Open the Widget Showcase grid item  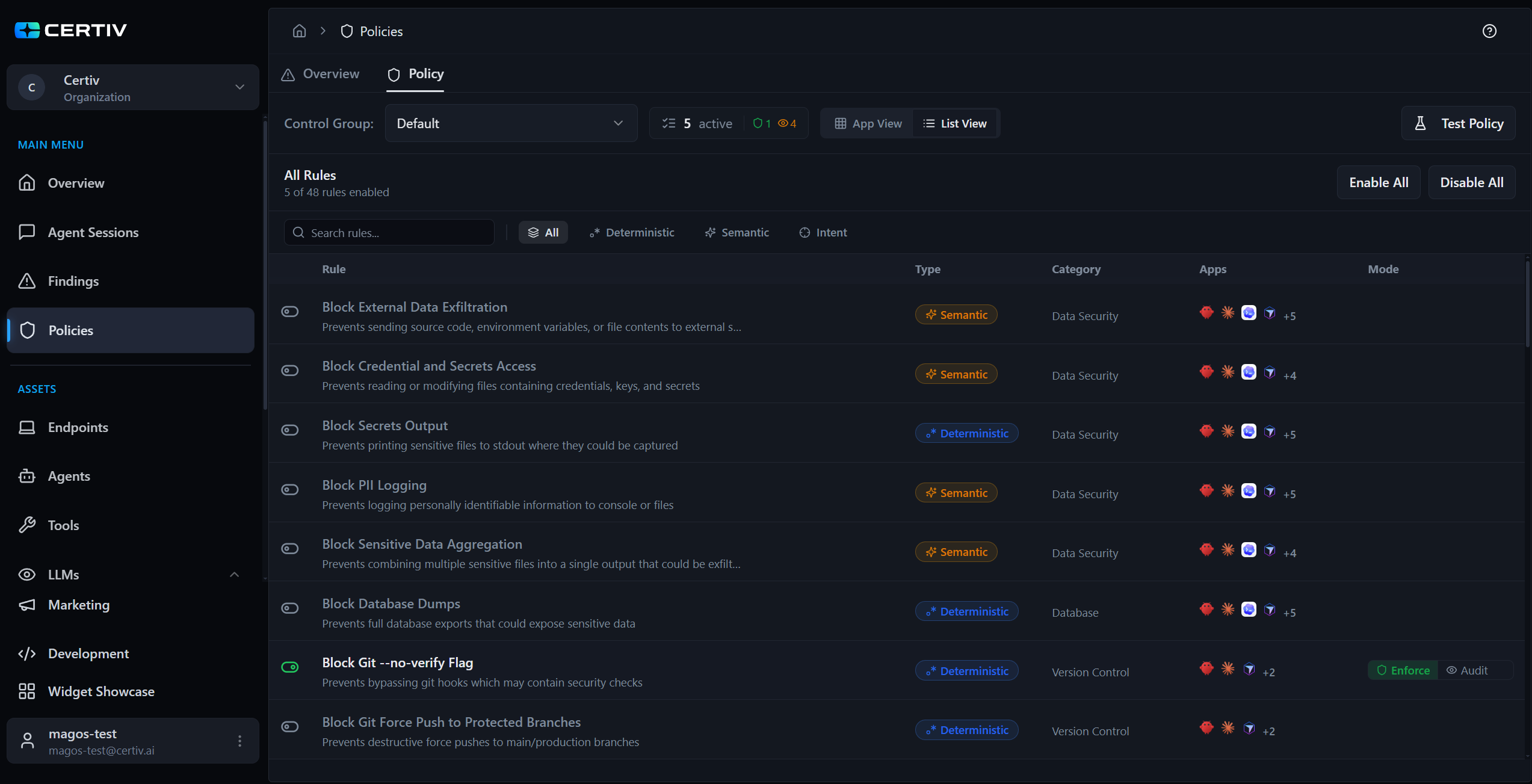click(x=100, y=691)
